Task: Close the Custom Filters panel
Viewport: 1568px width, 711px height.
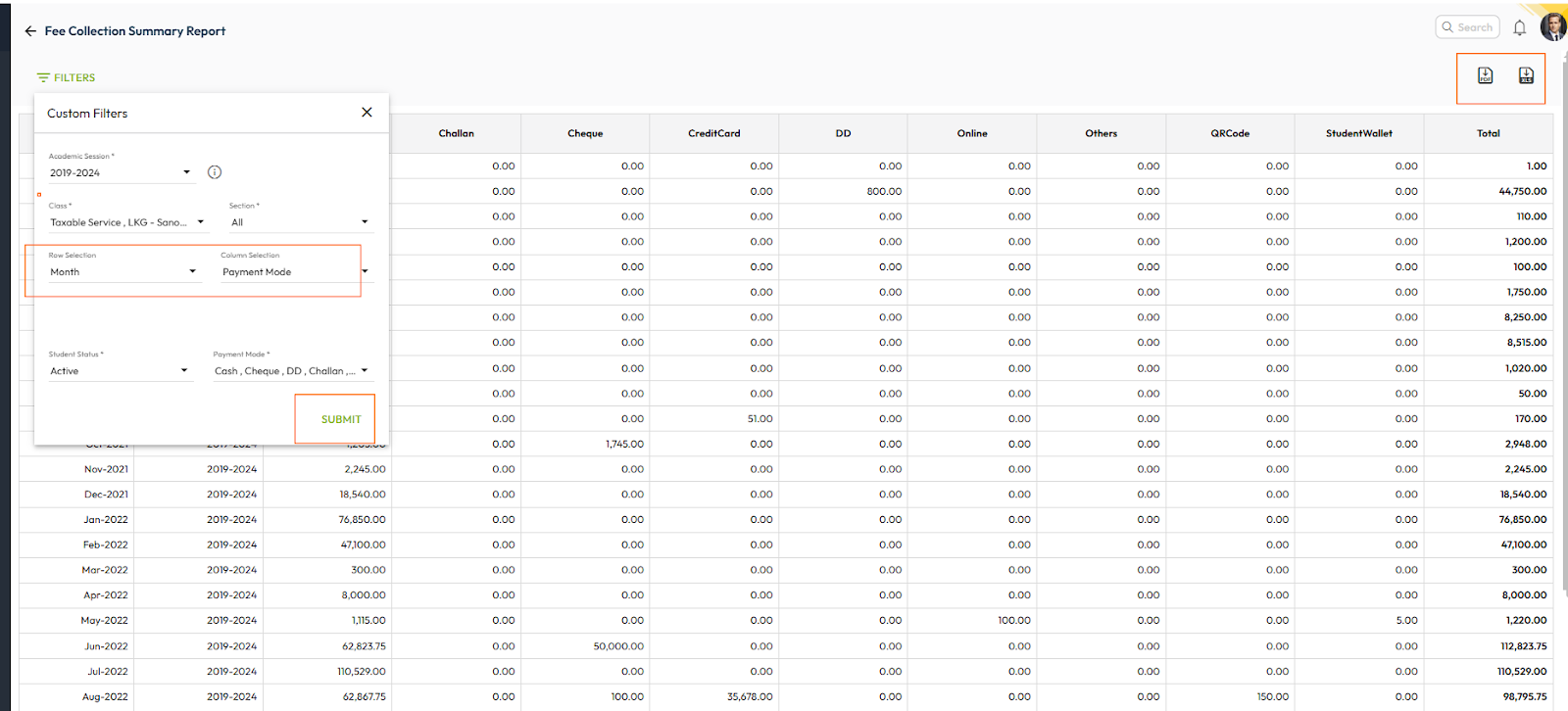Action: (x=367, y=113)
